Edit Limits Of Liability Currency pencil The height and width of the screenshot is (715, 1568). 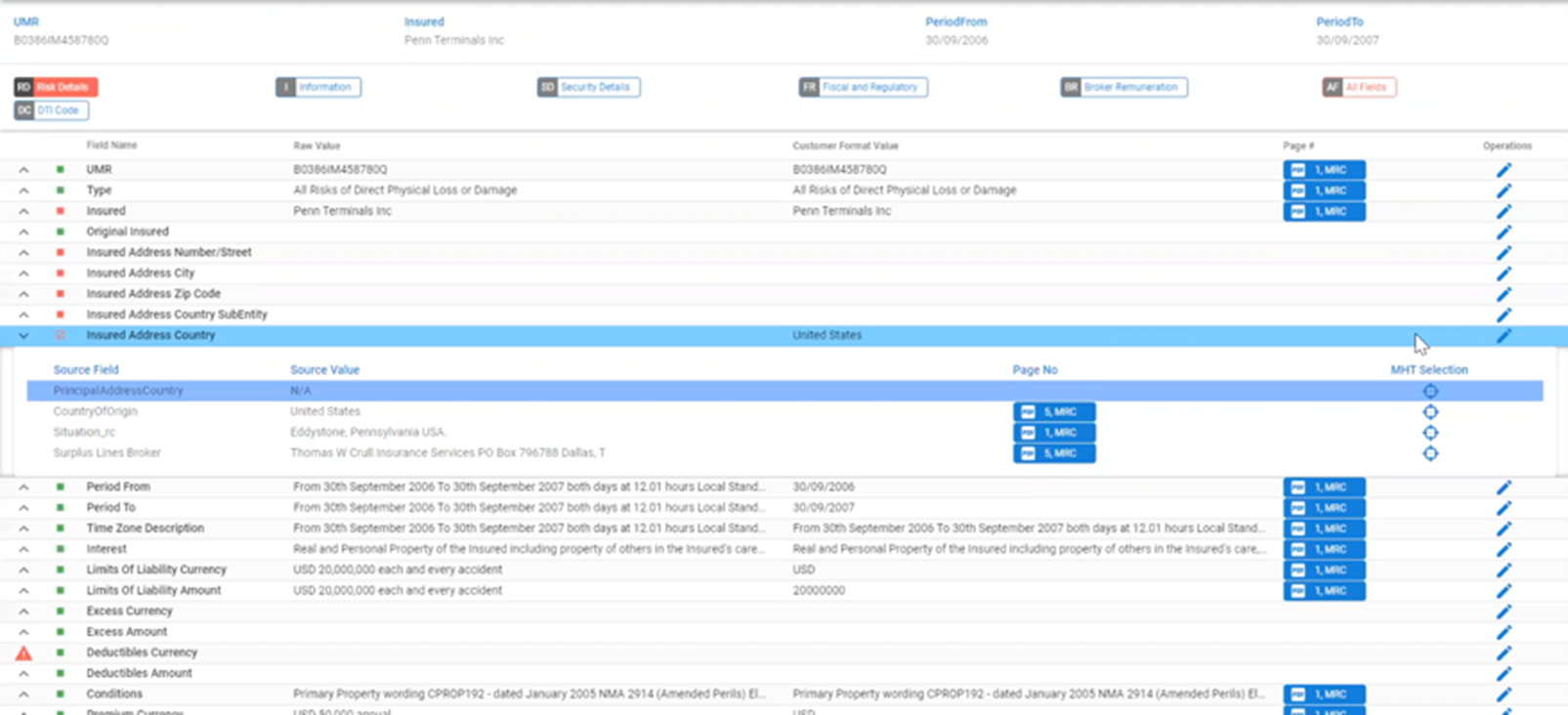point(1504,570)
